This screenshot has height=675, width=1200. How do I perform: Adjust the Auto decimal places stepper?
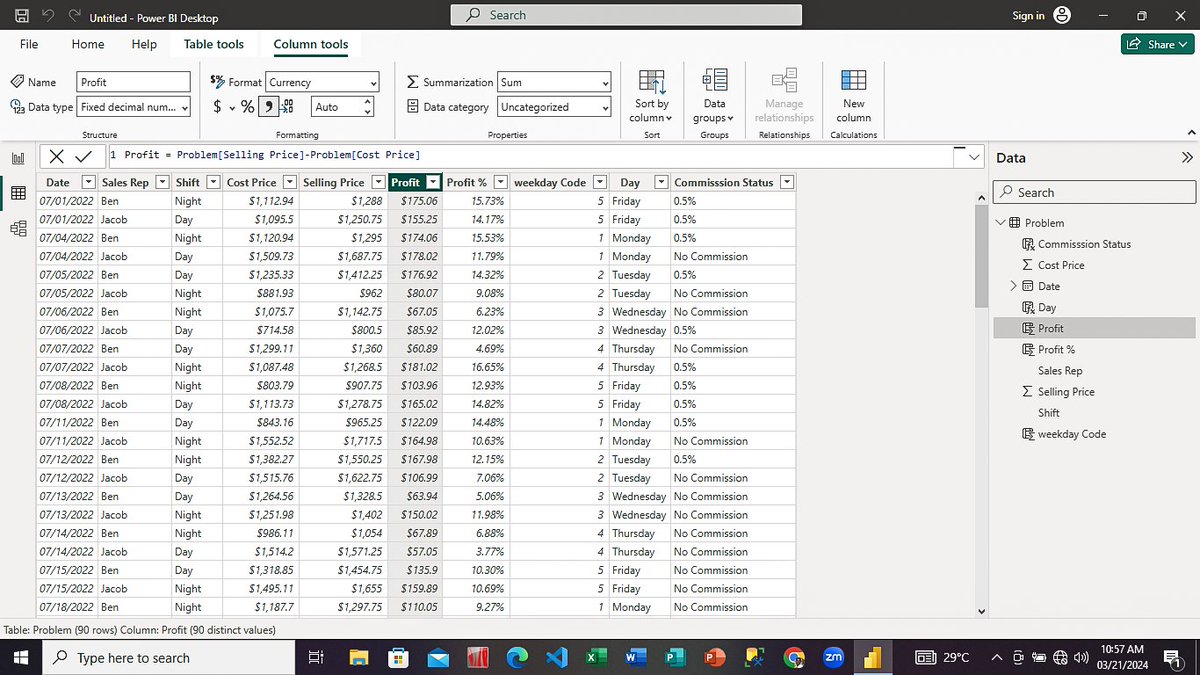tap(368, 107)
